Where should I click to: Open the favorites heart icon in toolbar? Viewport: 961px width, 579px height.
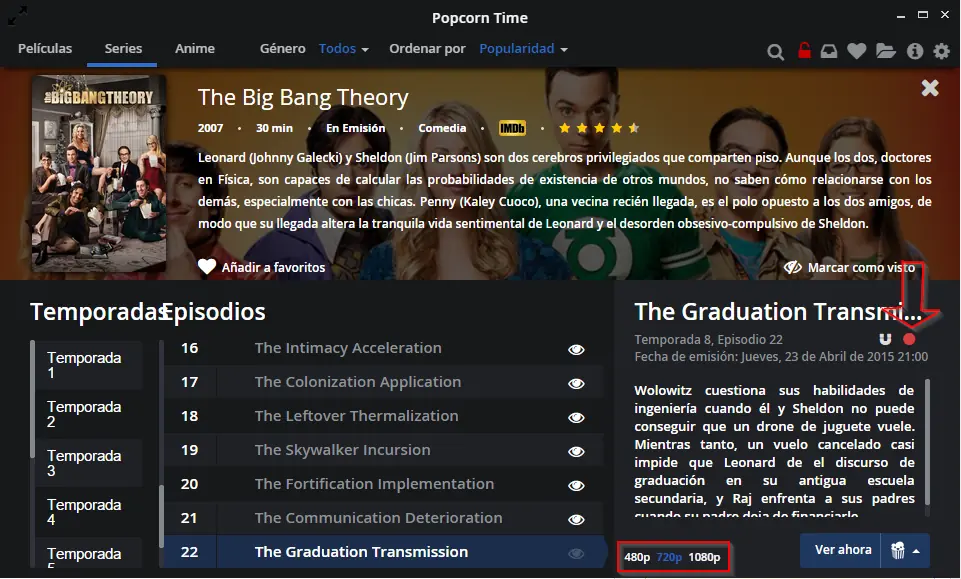tap(857, 51)
